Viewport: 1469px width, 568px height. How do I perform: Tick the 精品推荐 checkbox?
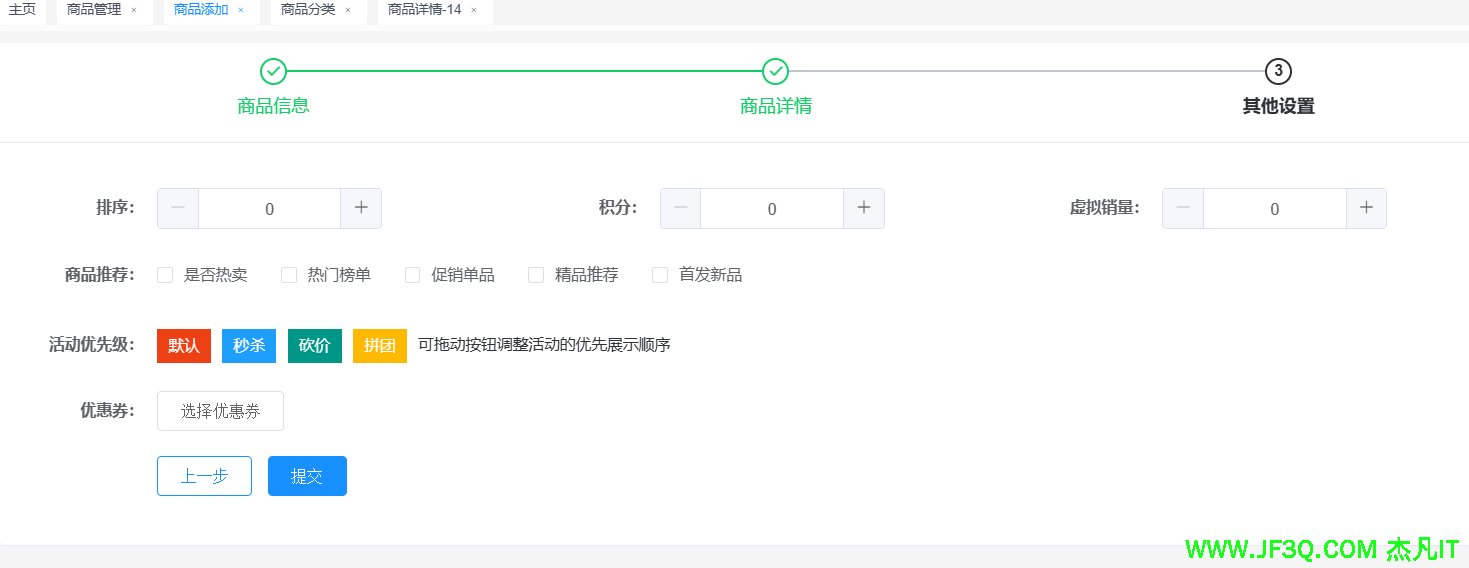click(x=536, y=275)
